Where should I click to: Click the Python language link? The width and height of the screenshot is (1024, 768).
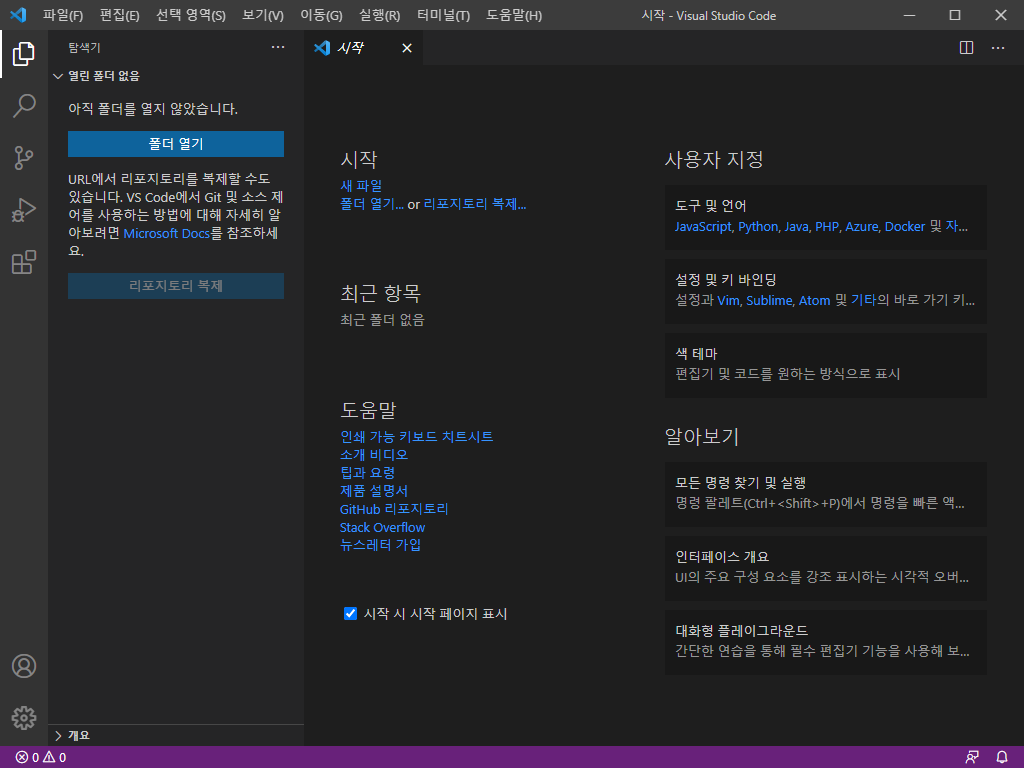758,227
